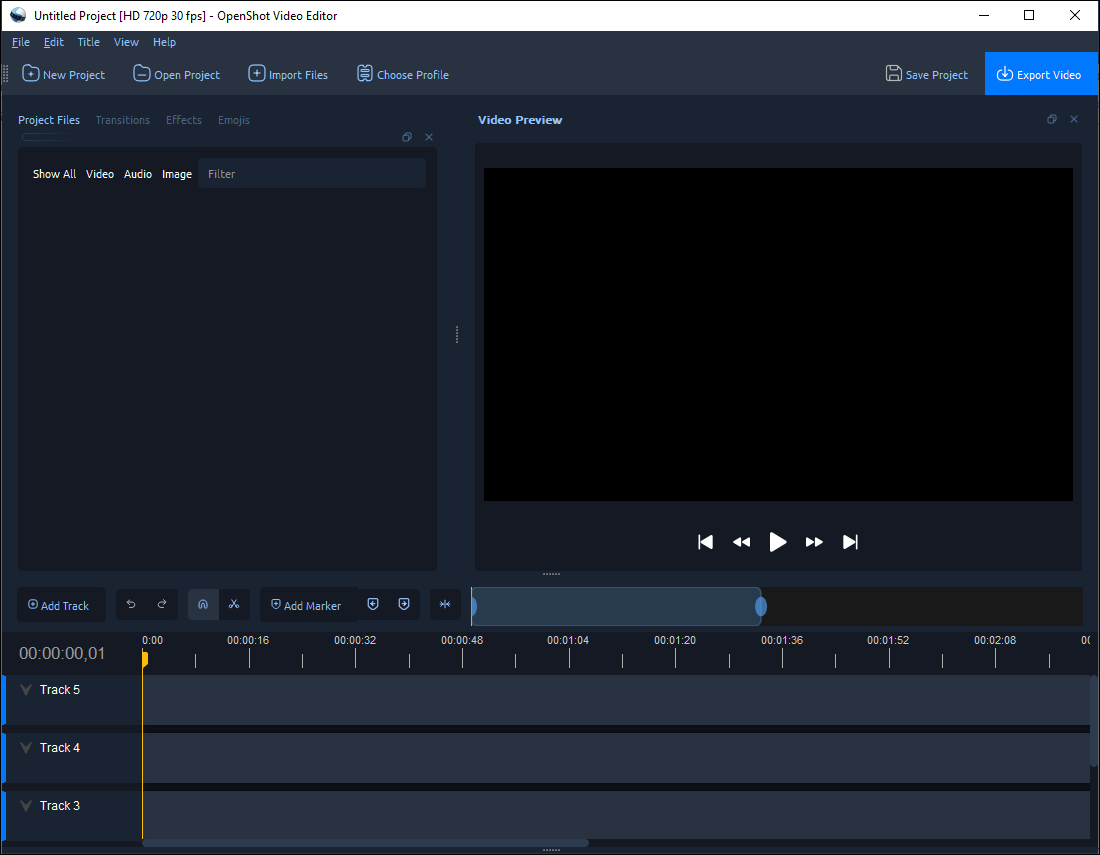Collapse Track 3 using its chevron

point(25,805)
